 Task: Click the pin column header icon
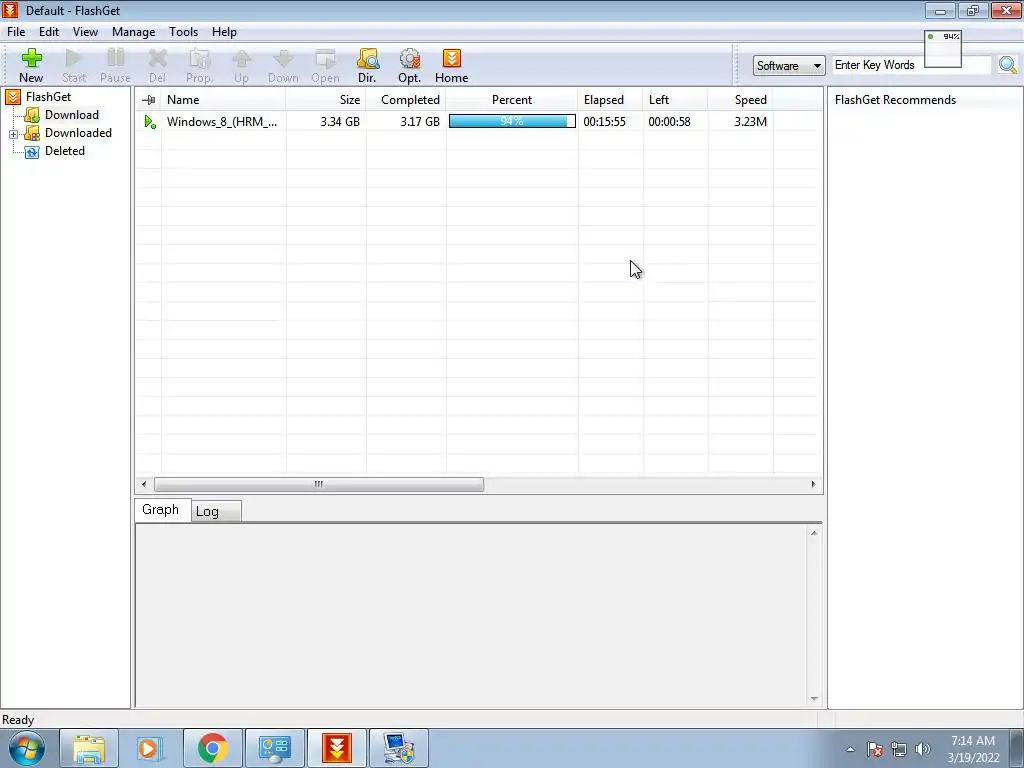[149, 100]
